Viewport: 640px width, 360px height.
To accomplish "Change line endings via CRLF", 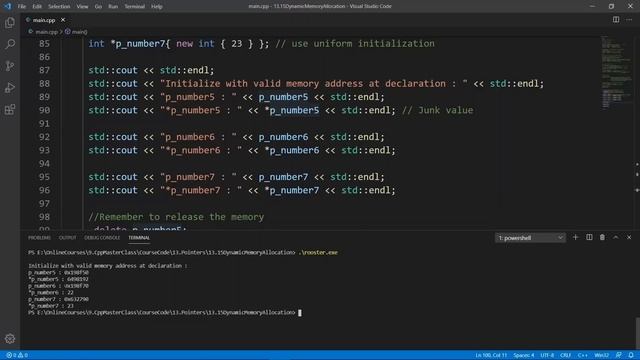I will (x=565, y=355).
